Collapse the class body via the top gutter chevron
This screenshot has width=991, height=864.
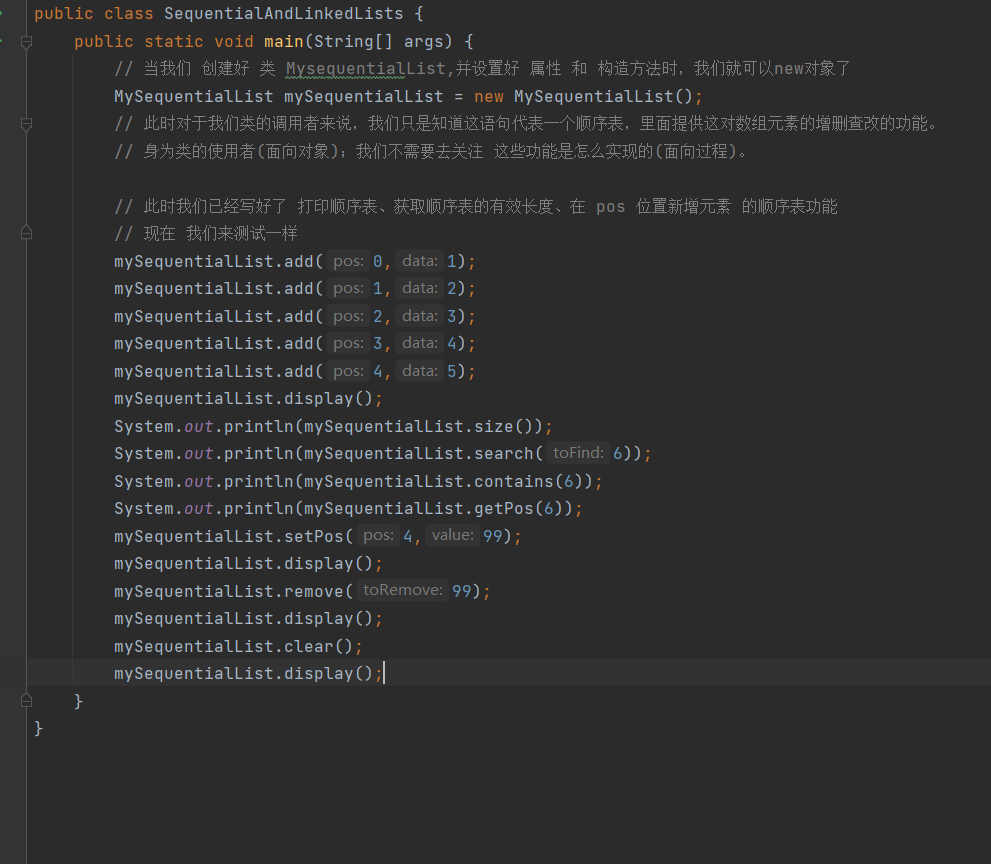point(26,14)
